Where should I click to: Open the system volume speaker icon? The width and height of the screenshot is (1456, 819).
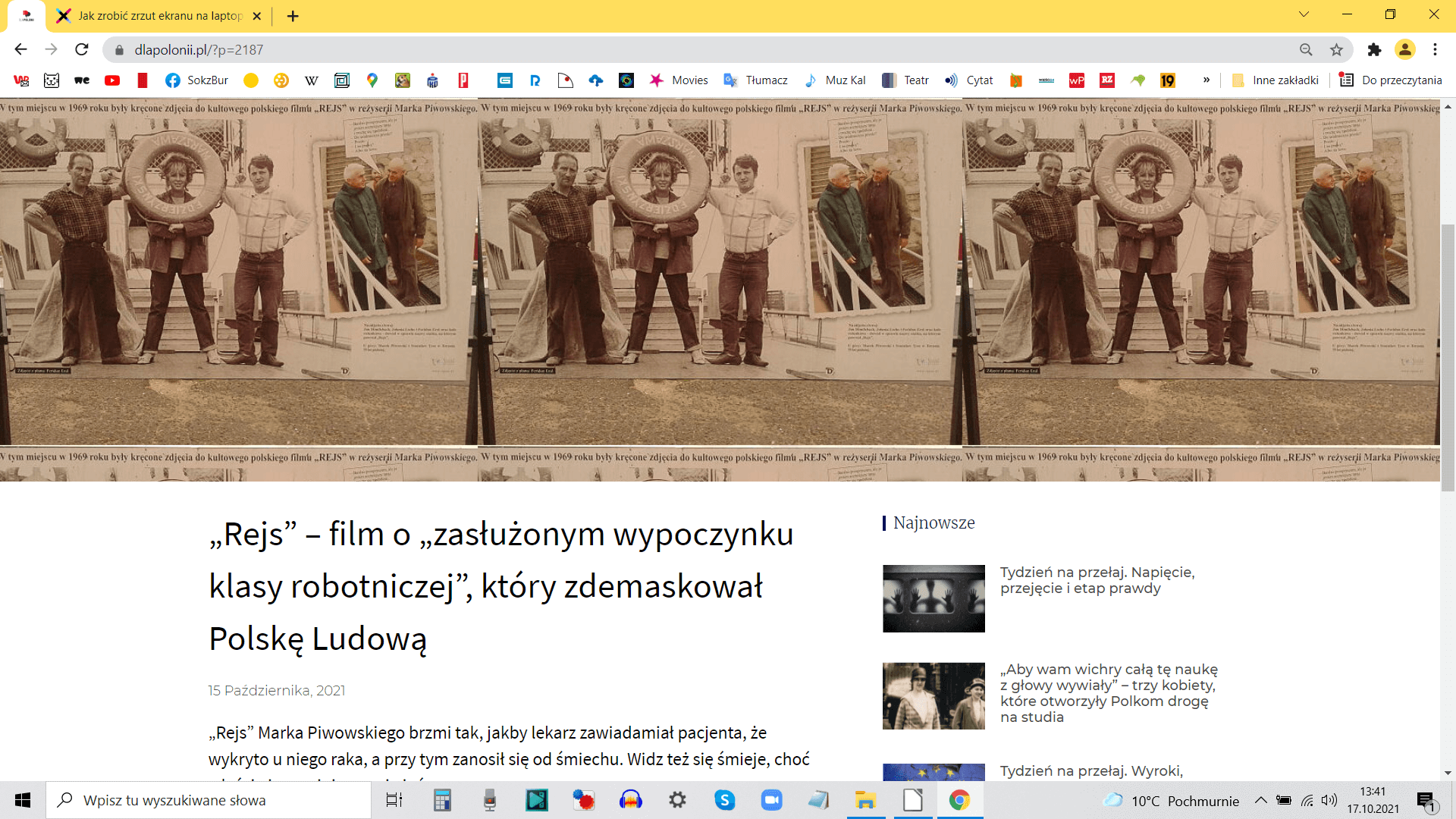tap(1329, 800)
